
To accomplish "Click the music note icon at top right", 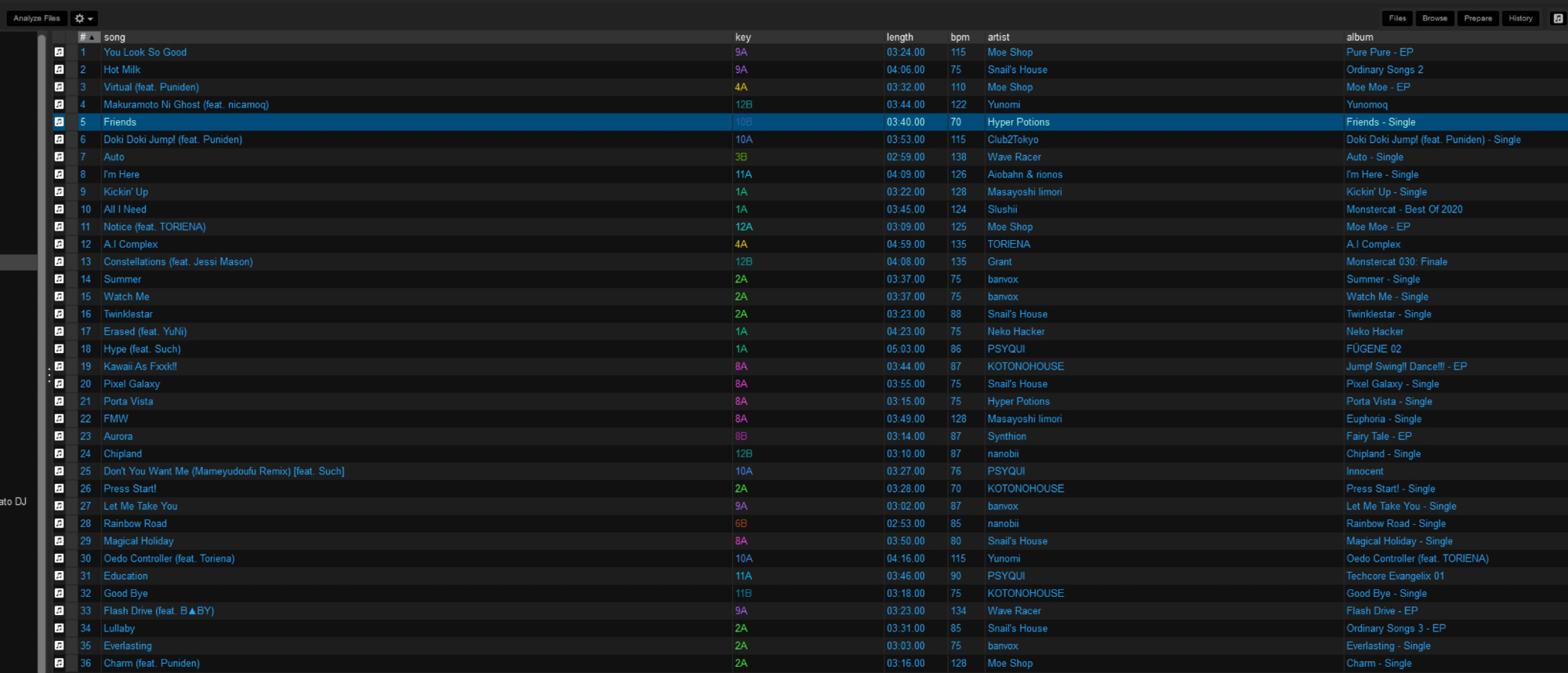I will click(x=1557, y=18).
